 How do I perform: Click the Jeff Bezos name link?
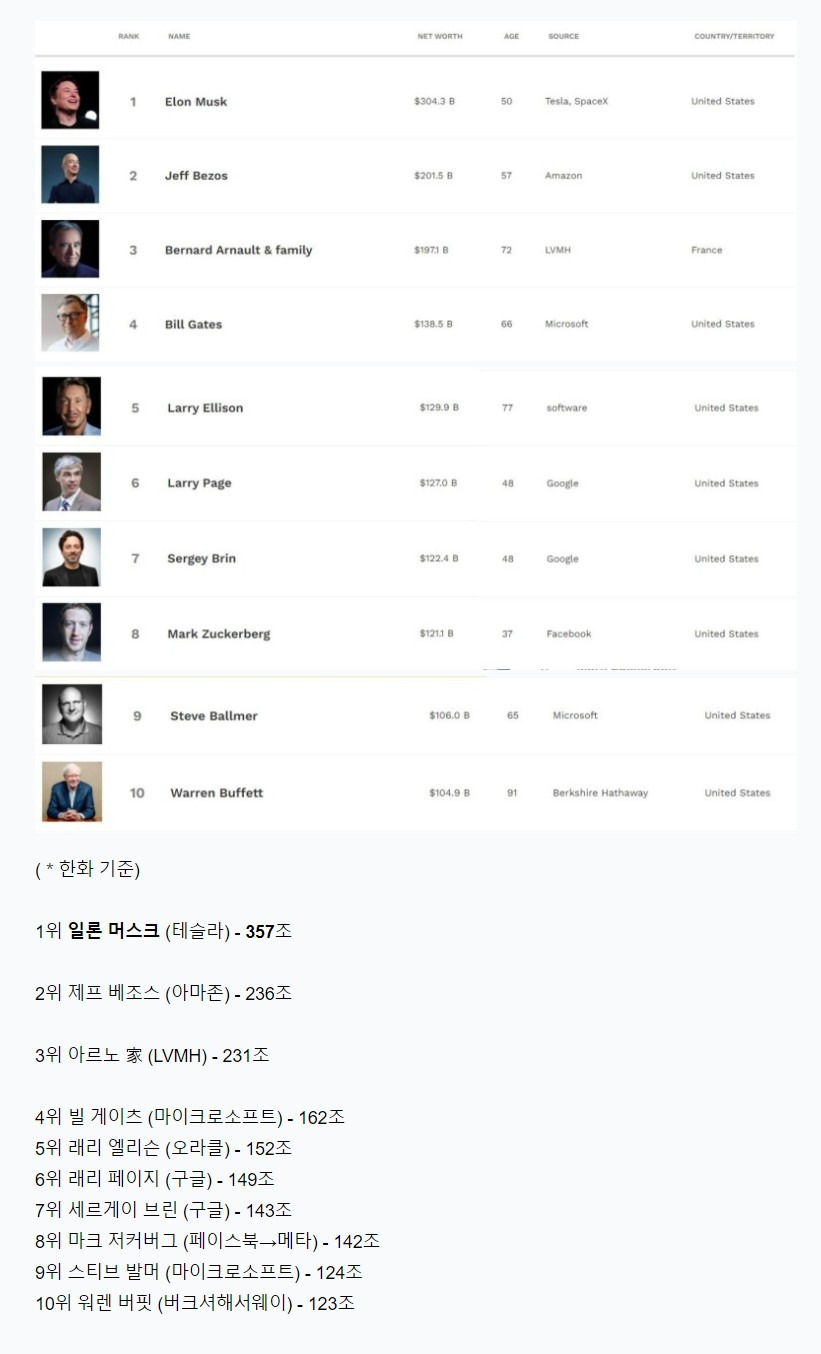click(196, 176)
